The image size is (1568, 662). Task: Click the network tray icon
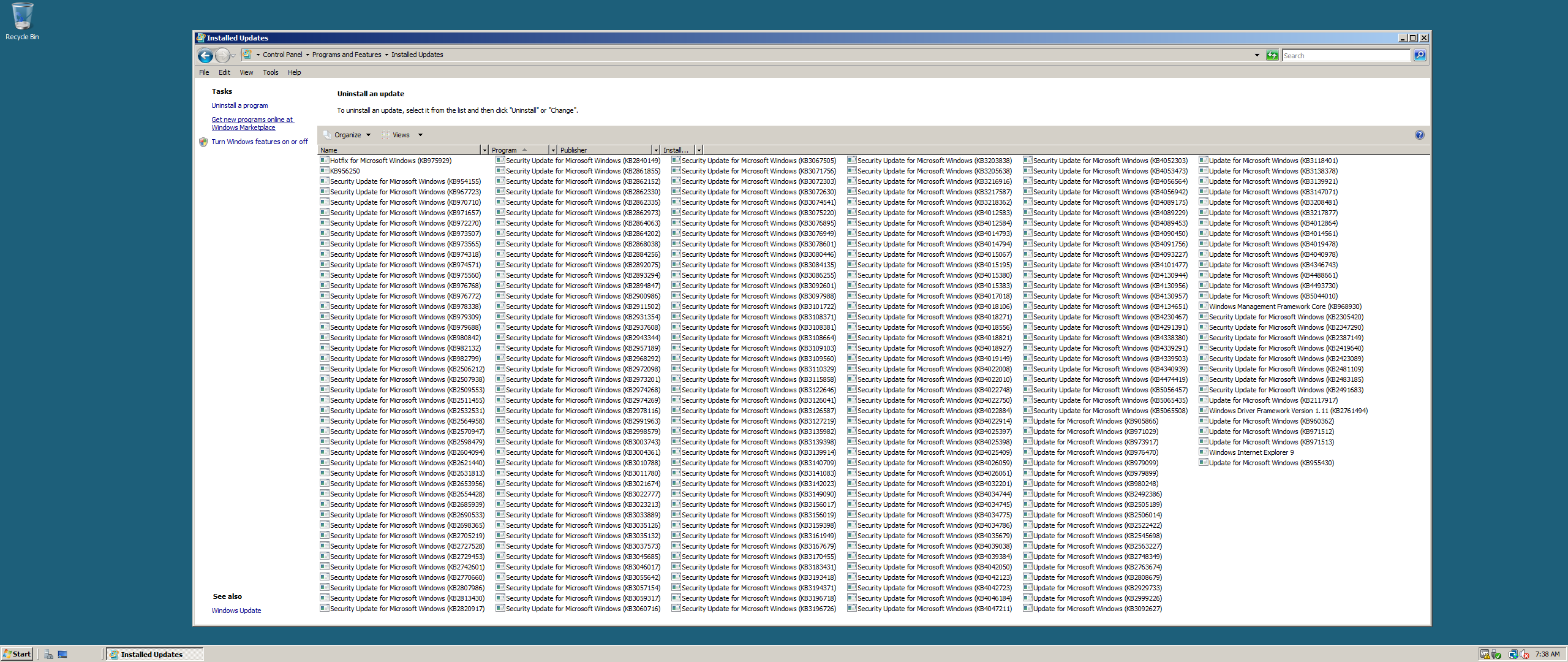tap(1513, 654)
